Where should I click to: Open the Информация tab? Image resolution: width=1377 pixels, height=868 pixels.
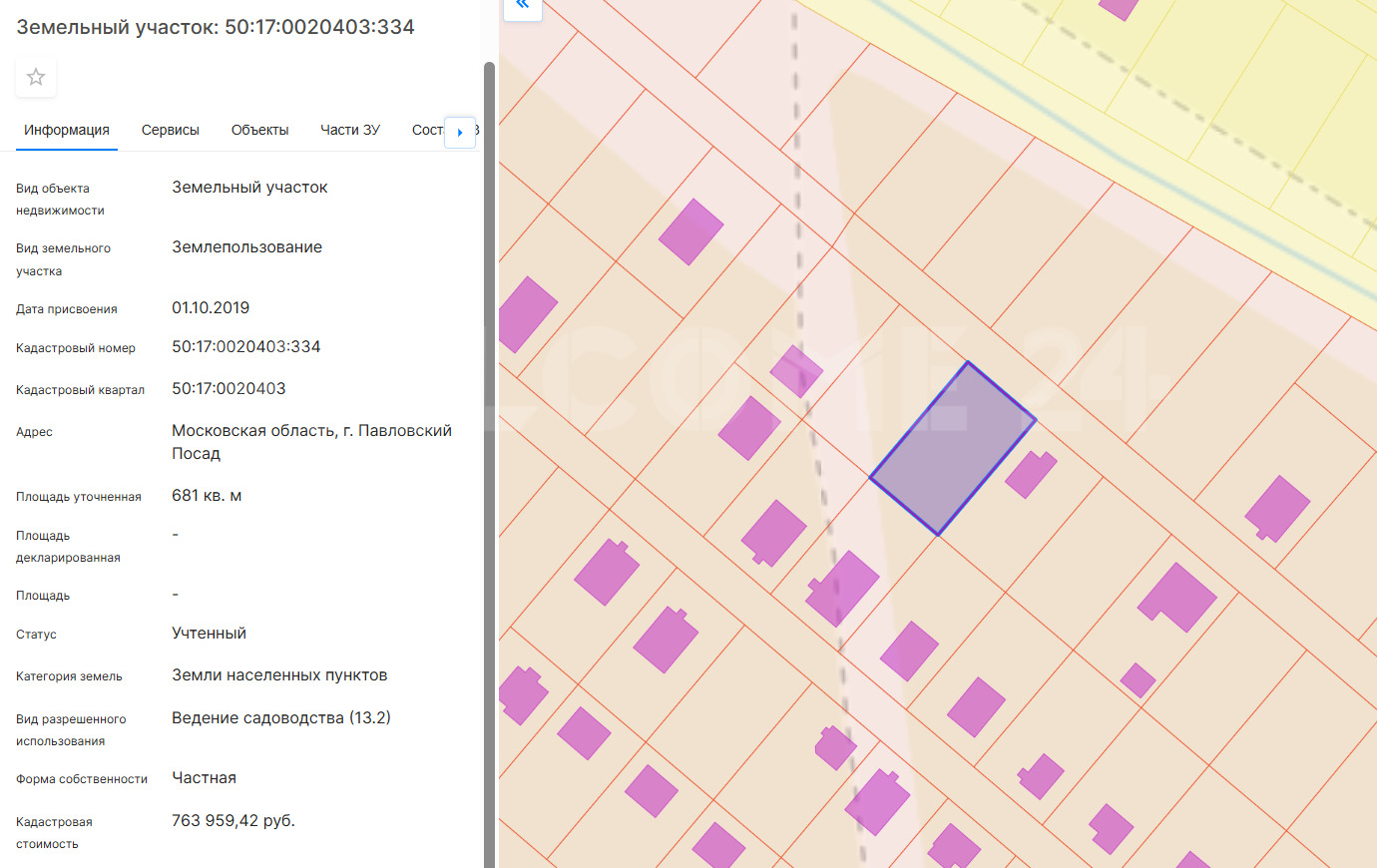(x=67, y=131)
